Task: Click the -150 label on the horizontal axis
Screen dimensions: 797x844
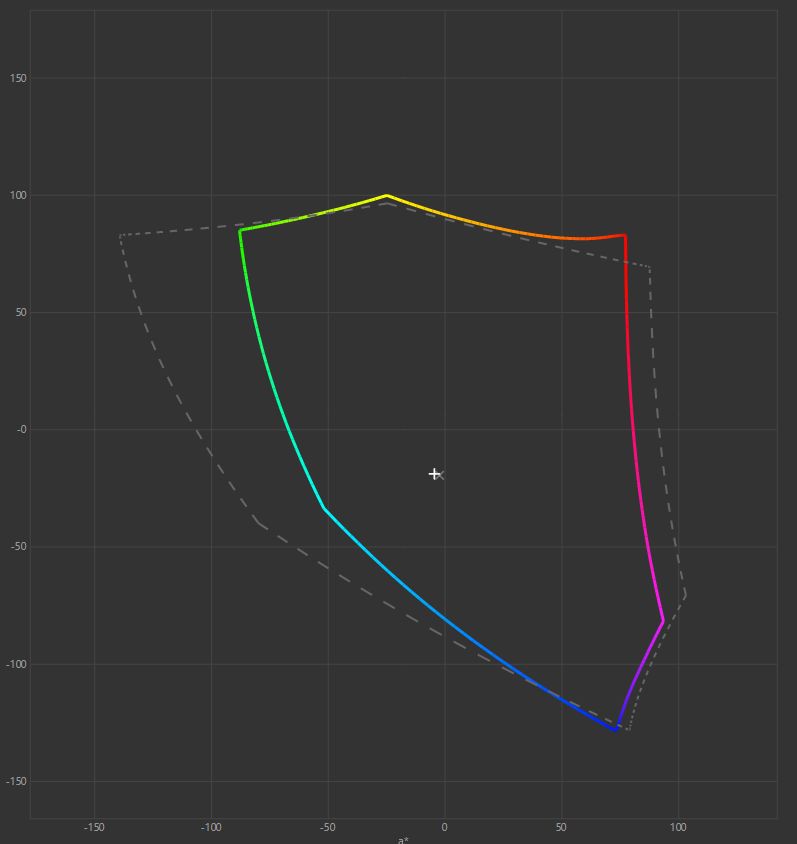Action: [94, 827]
